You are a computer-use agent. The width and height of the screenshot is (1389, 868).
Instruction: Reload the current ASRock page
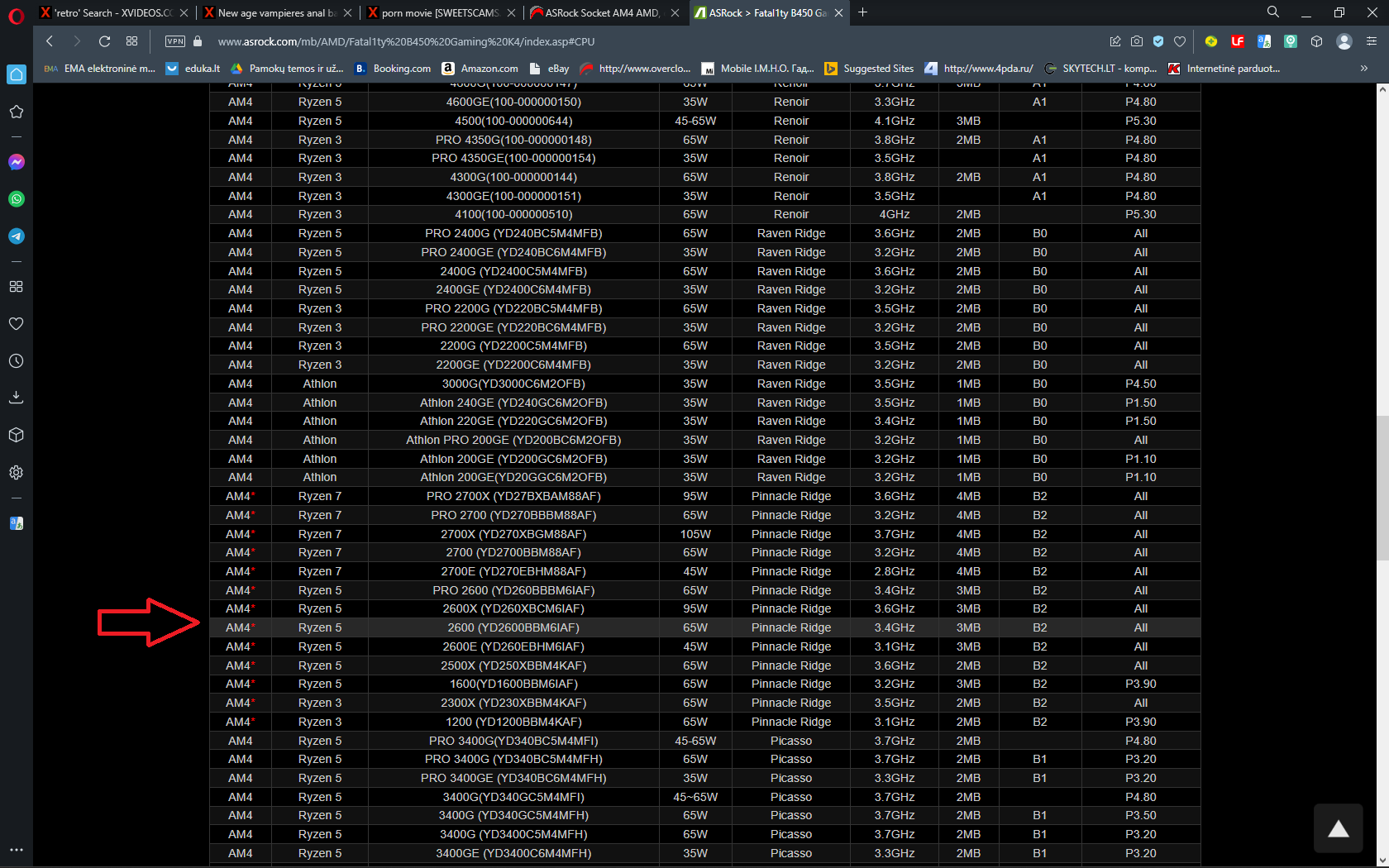click(104, 41)
